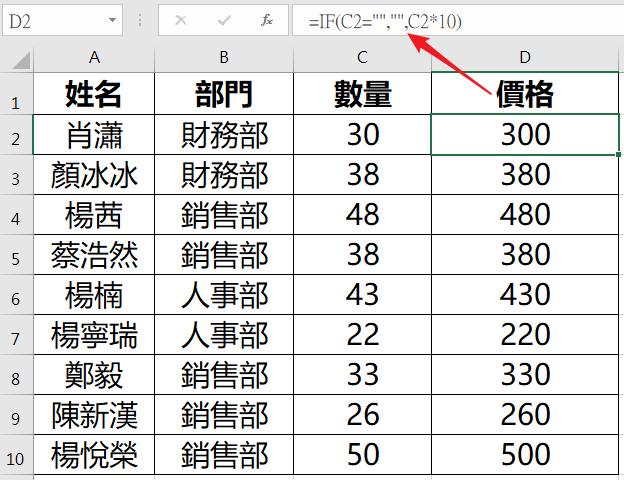Image resolution: width=624 pixels, height=480 pixels.
Task: Click the quantity cell showing 48
Action: click(362, 215)
